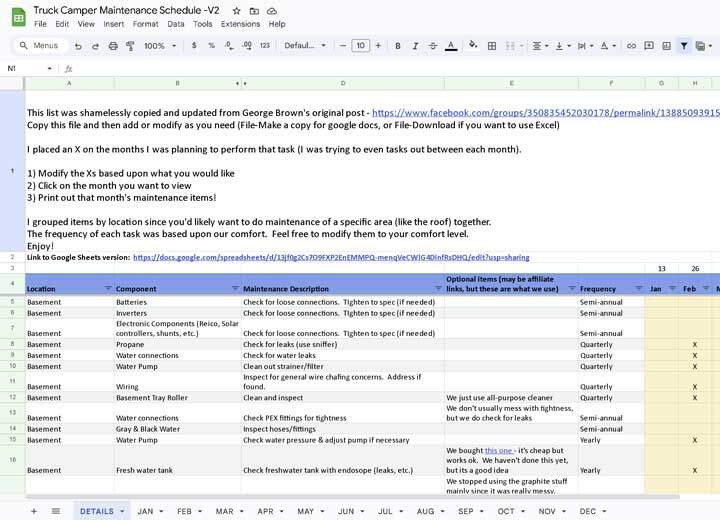Open the View menu
Screen dimensions: 720x520
[x=86, y=24]
